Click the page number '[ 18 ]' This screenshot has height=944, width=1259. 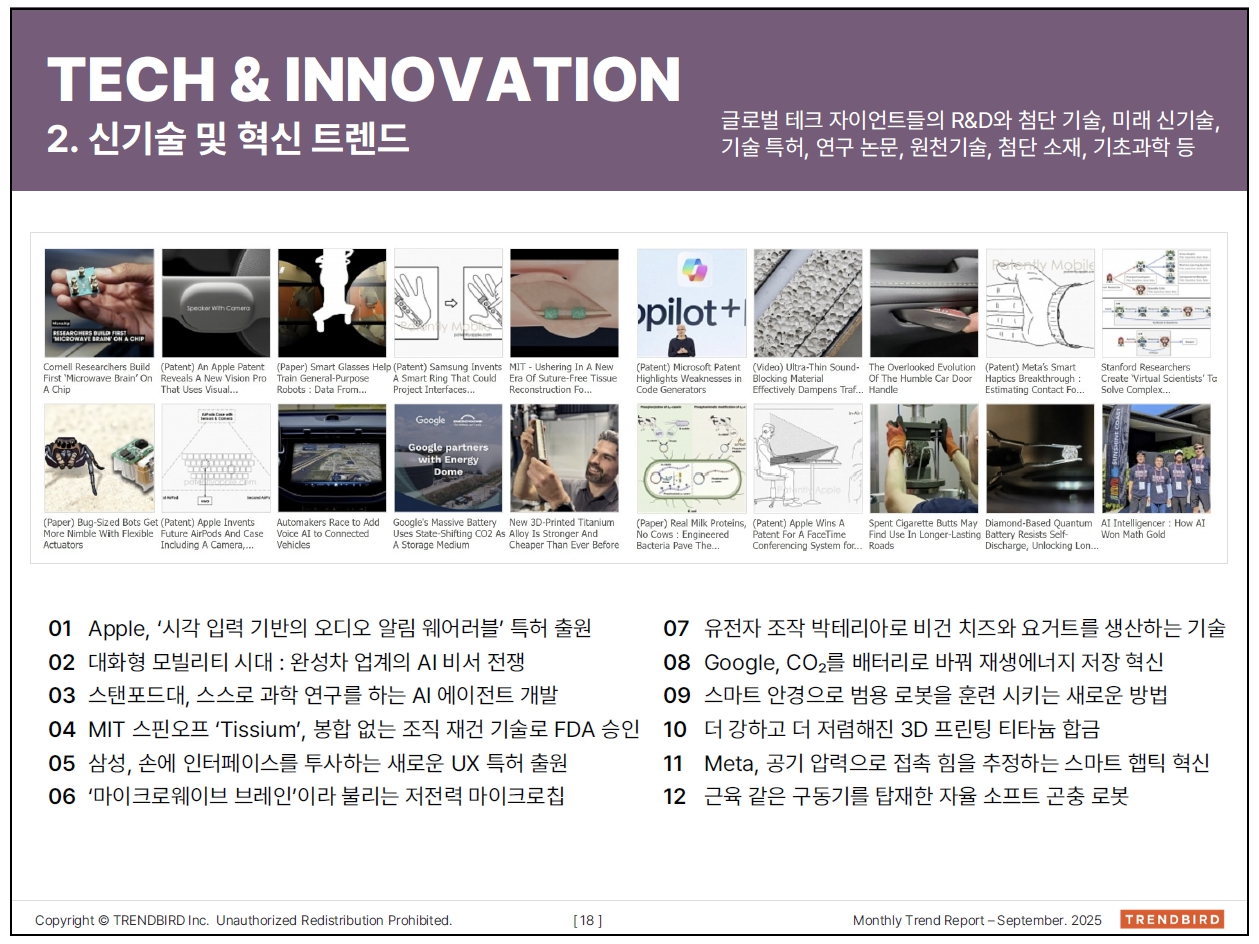click(588, 920)
